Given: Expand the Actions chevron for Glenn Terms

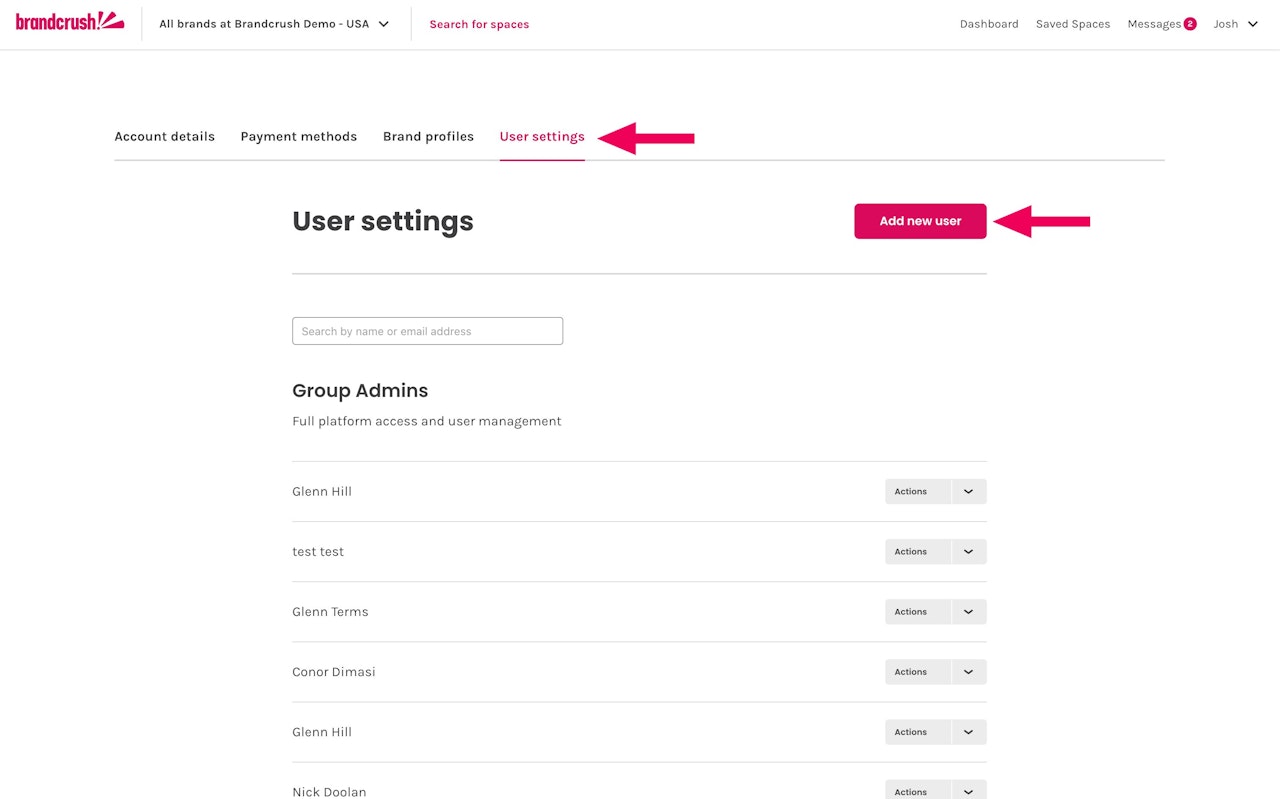Looking at the screenshot, I should click(968, 612).
